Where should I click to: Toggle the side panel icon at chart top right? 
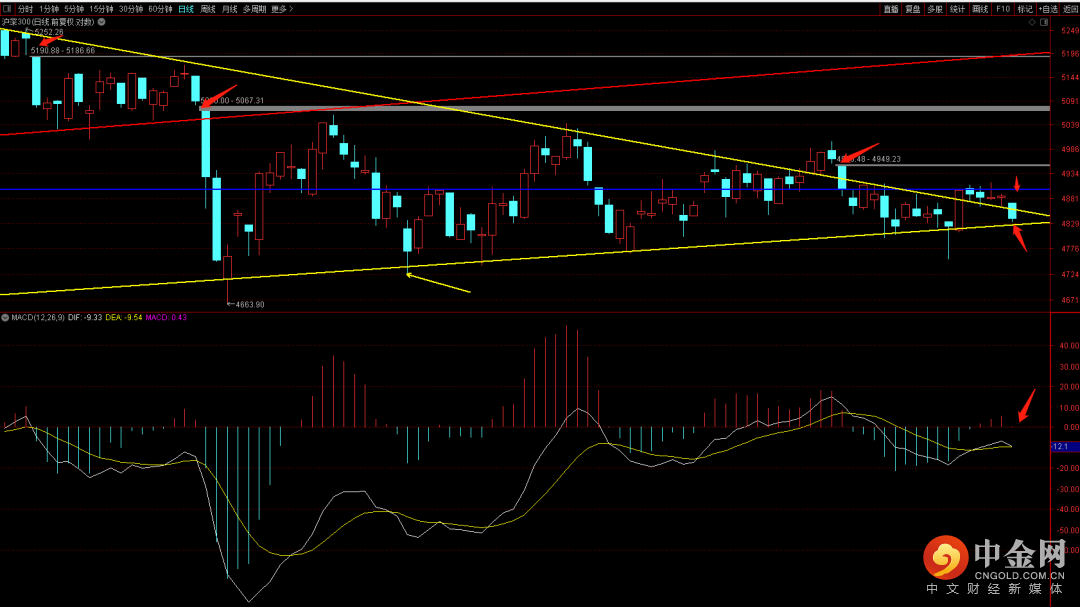pos(1043,22)
